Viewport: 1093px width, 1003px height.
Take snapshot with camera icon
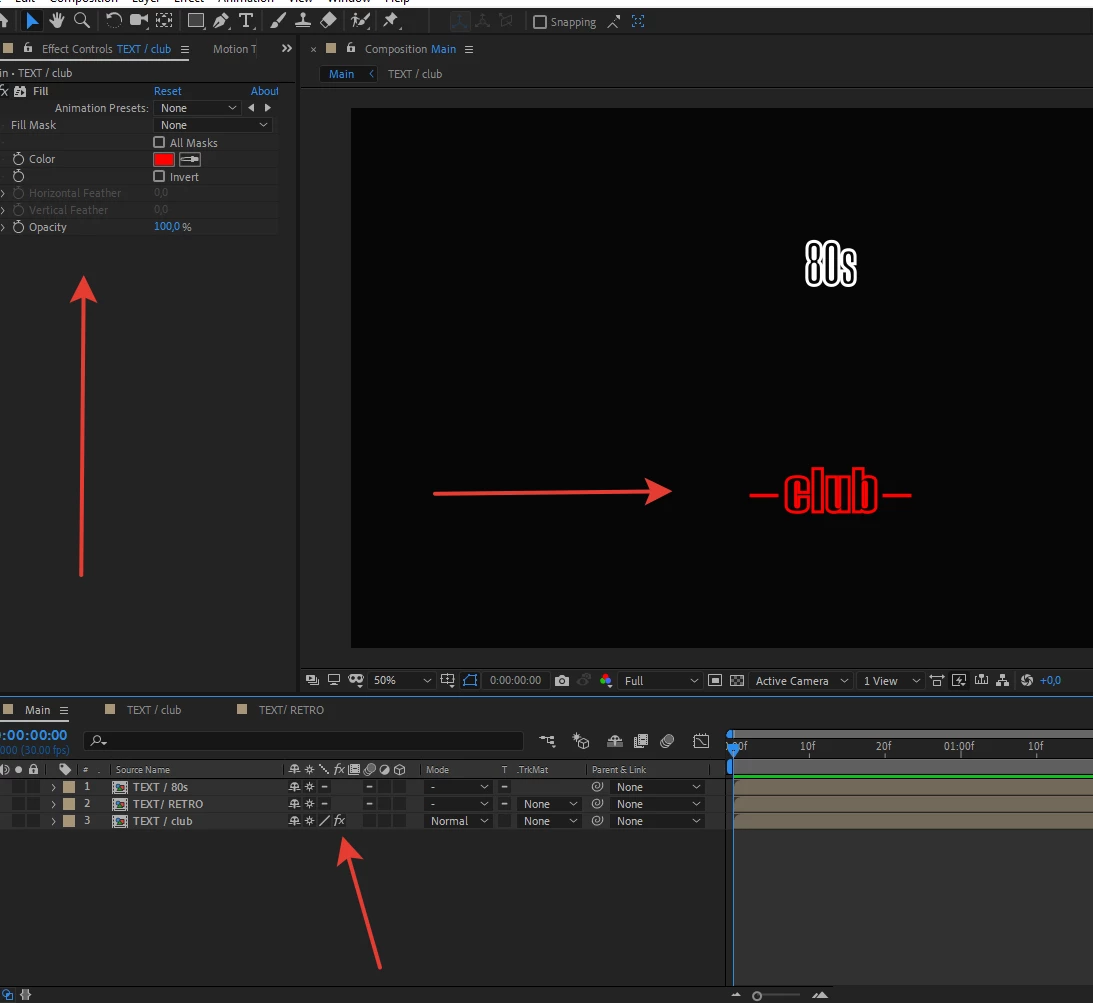pos(562,681)
